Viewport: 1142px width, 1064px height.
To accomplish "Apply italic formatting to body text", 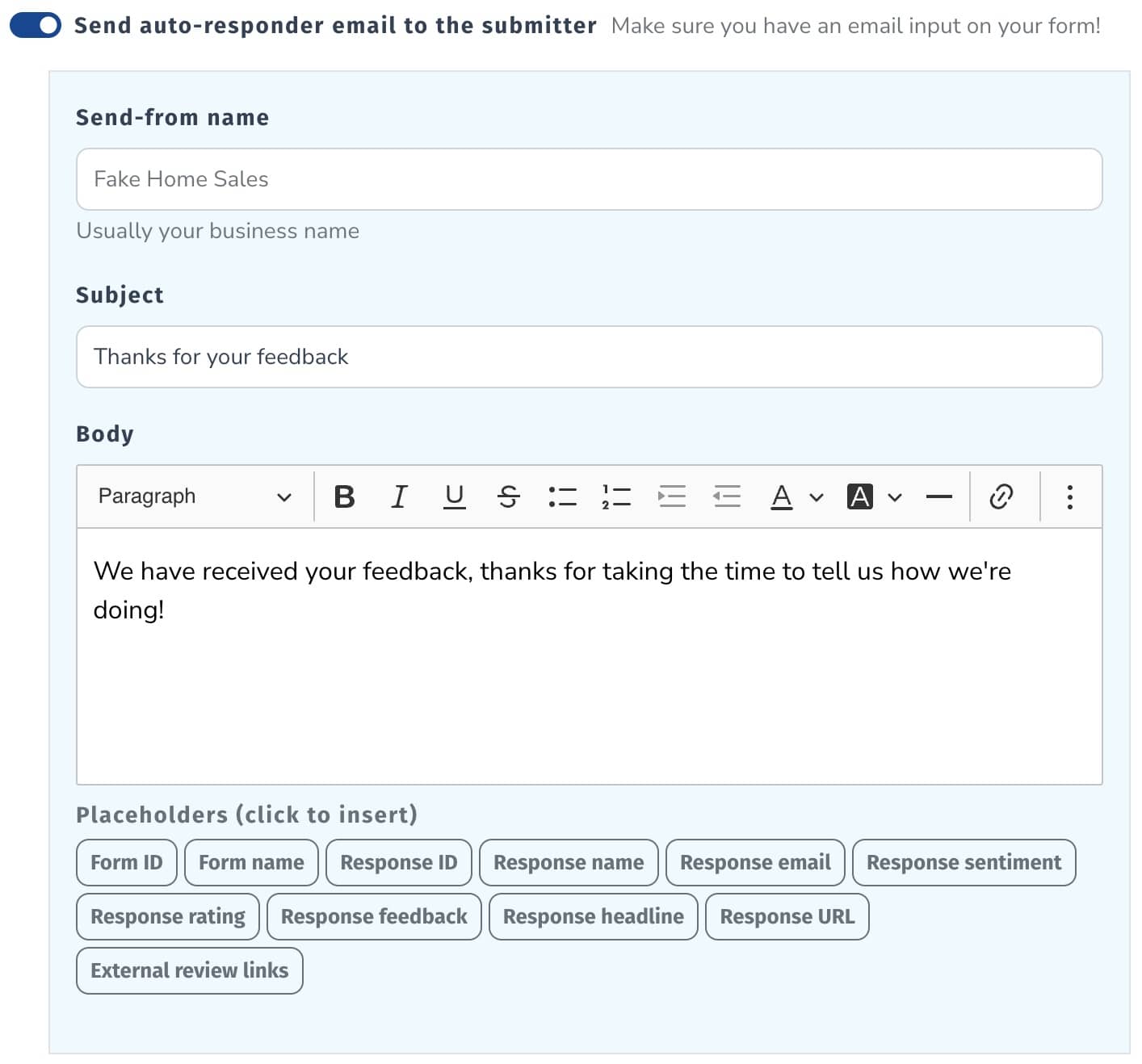I will point(399,496).
